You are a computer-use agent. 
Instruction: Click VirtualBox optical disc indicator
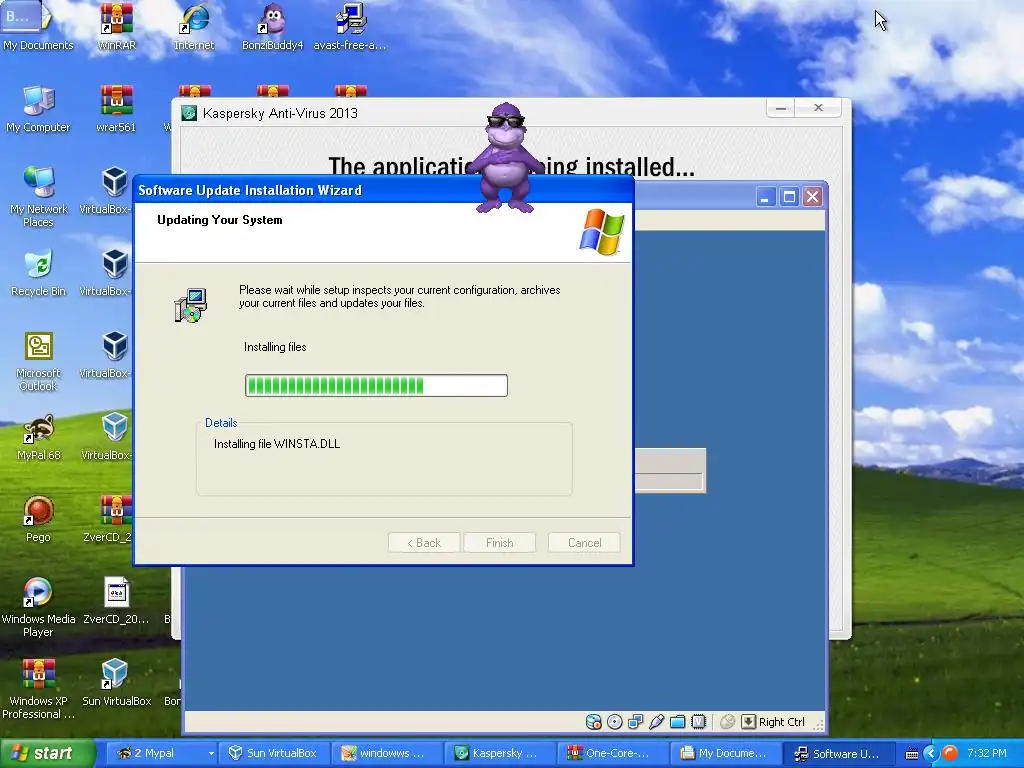(x=615, y=722)
